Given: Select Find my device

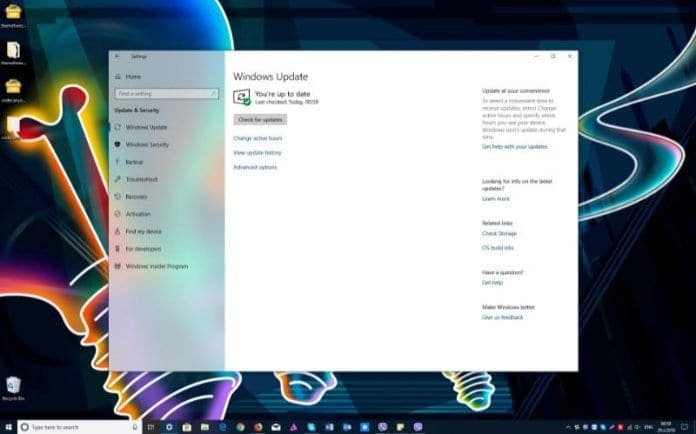Looking at the screenshot, I should click(143, 232).
